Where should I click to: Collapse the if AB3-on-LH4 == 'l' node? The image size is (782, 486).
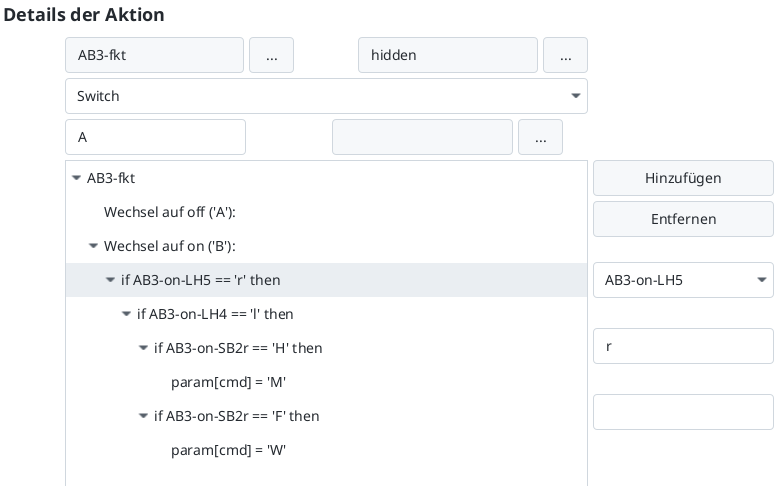click(x=127, y=315)
